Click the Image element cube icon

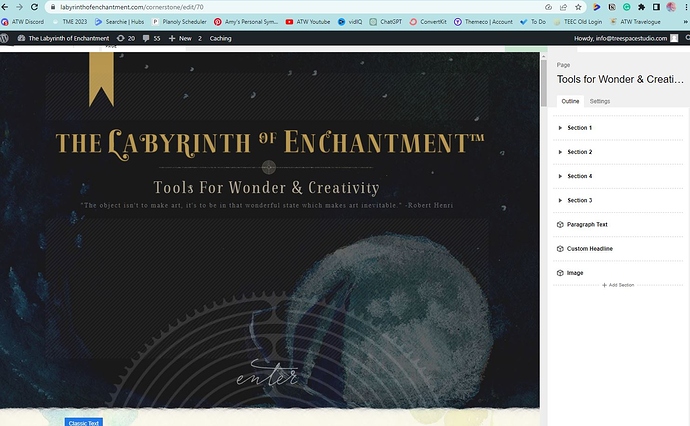click(560, 273)
